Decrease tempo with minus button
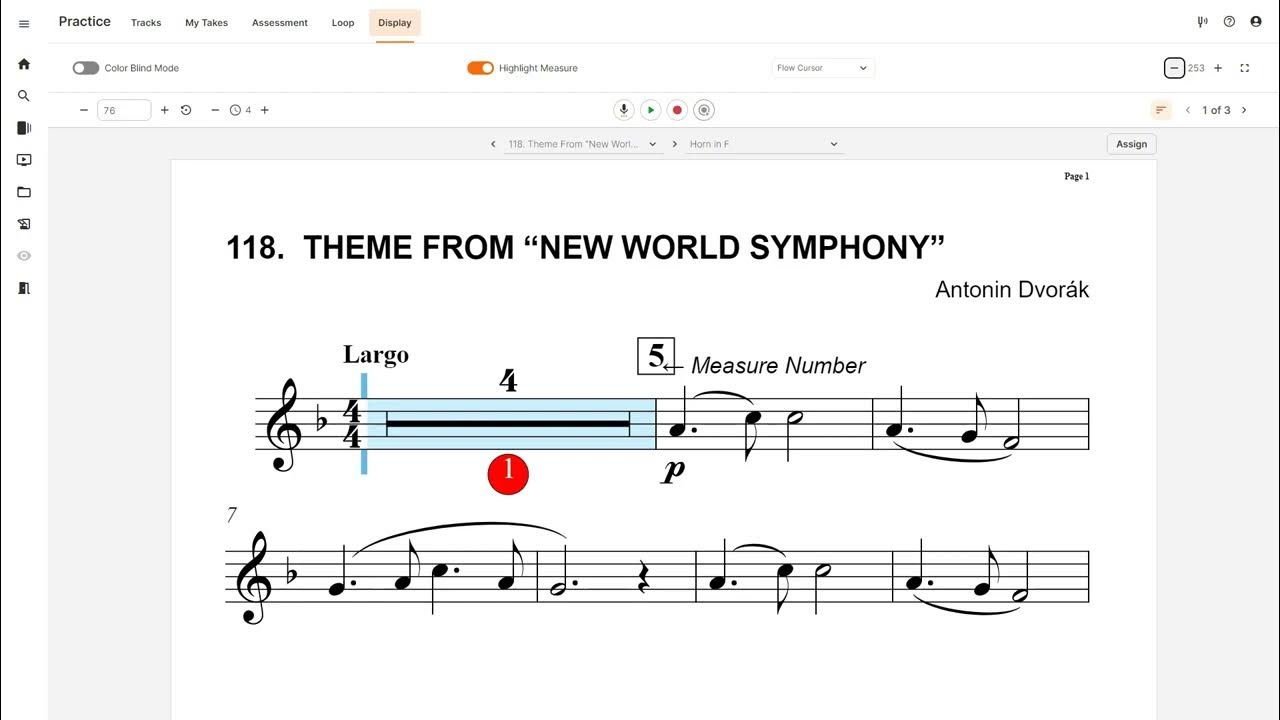 (x=84, y=110)
